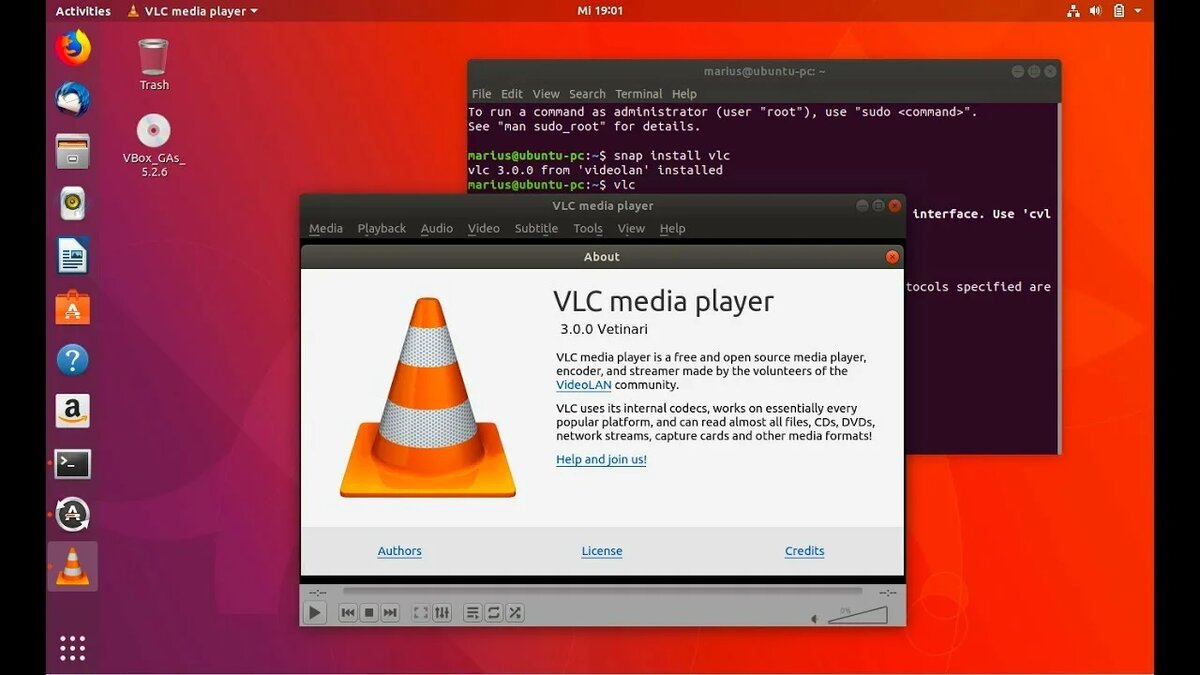Skip to next media in VLC
The height and width of the screenshot is (675, 1200).
[x=390, y=612]
